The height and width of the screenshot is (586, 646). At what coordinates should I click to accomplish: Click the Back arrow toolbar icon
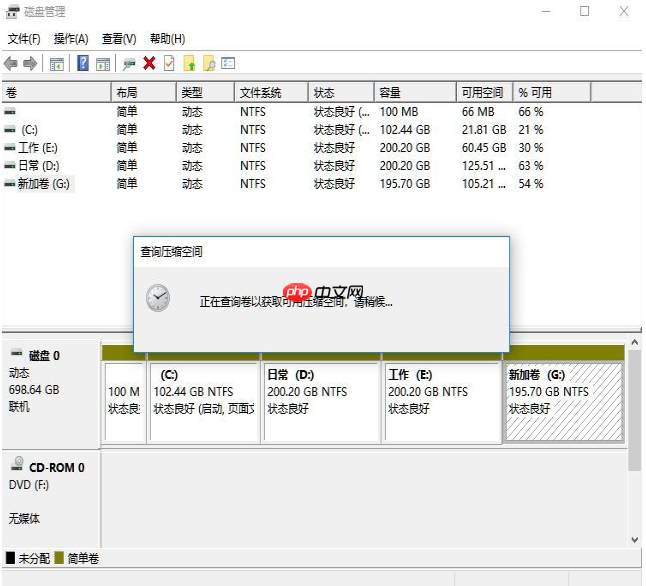[11, 63]
